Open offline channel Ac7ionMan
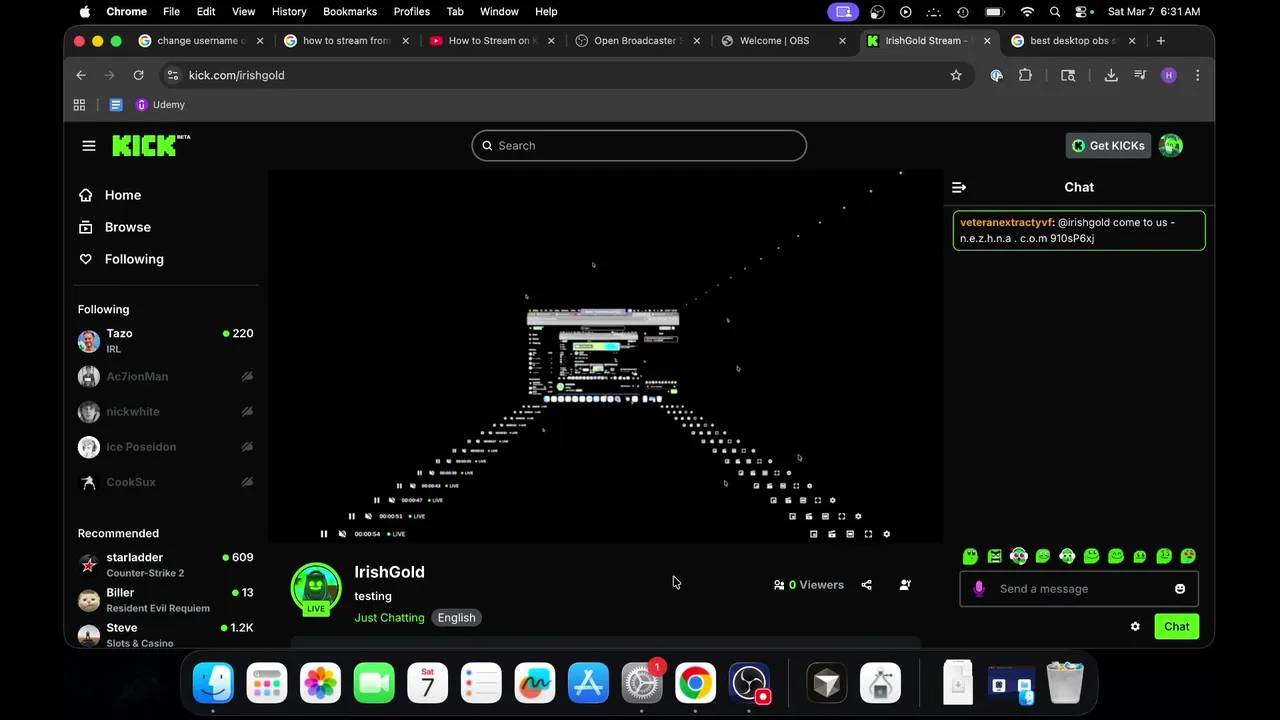1280x720 pixels. click(166, 377)
